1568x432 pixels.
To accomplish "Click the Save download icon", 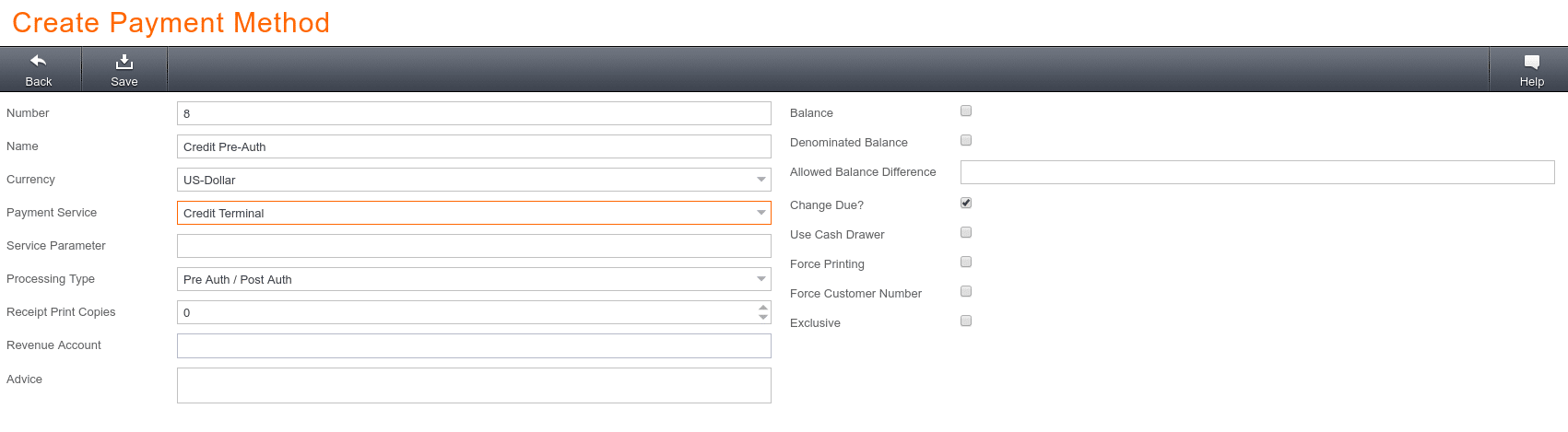I will pyautogui.click(x=124, y=61).
